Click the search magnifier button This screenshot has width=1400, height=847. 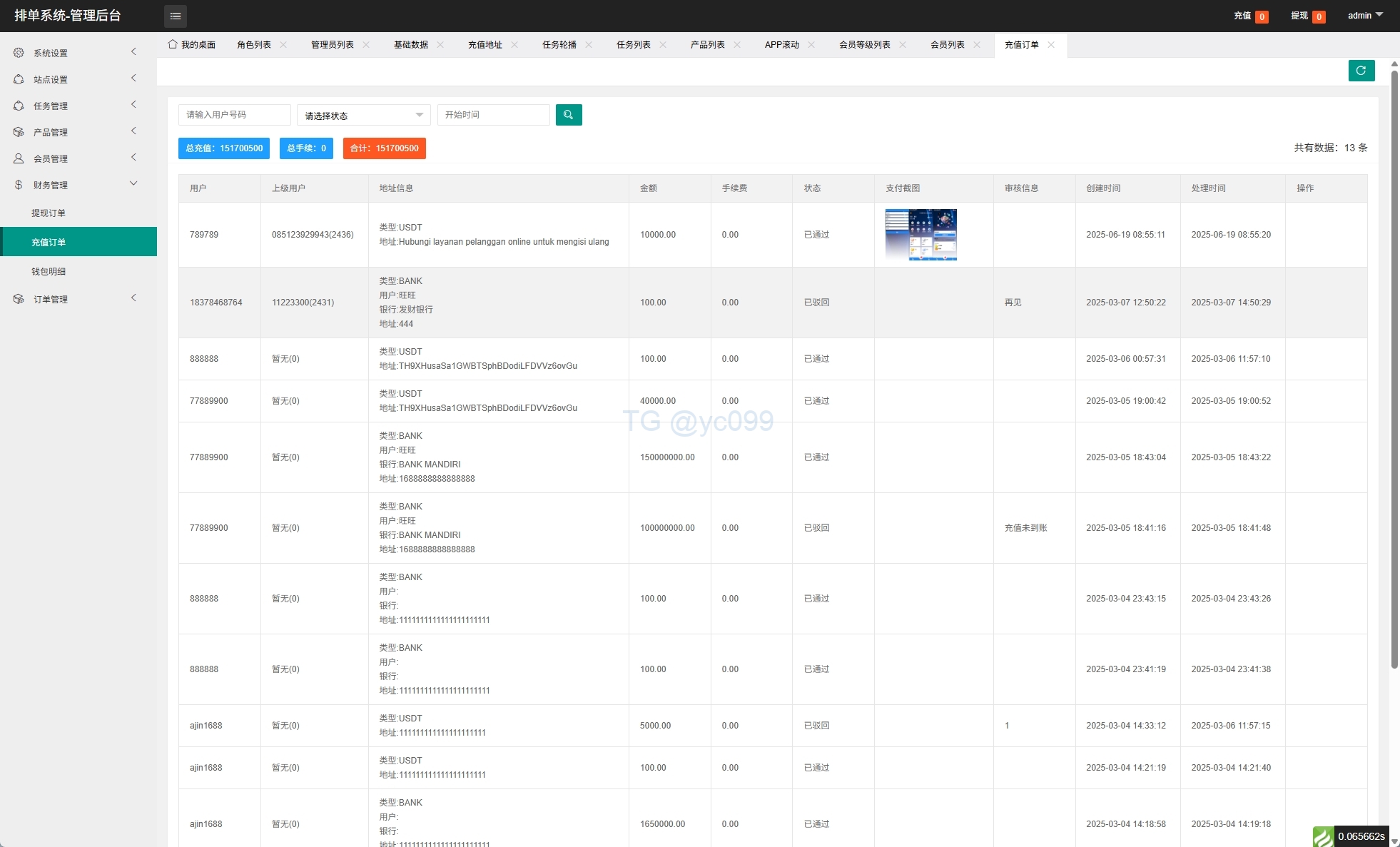[568, 115]
